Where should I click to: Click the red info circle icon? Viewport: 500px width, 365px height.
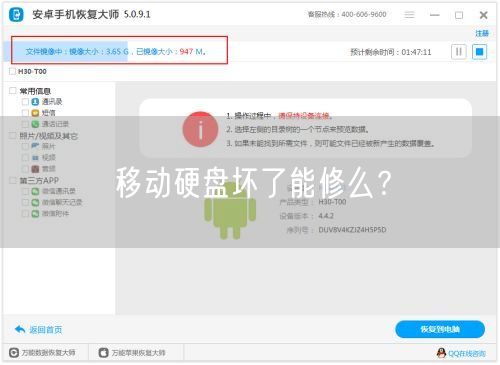[x=200, y=129]
